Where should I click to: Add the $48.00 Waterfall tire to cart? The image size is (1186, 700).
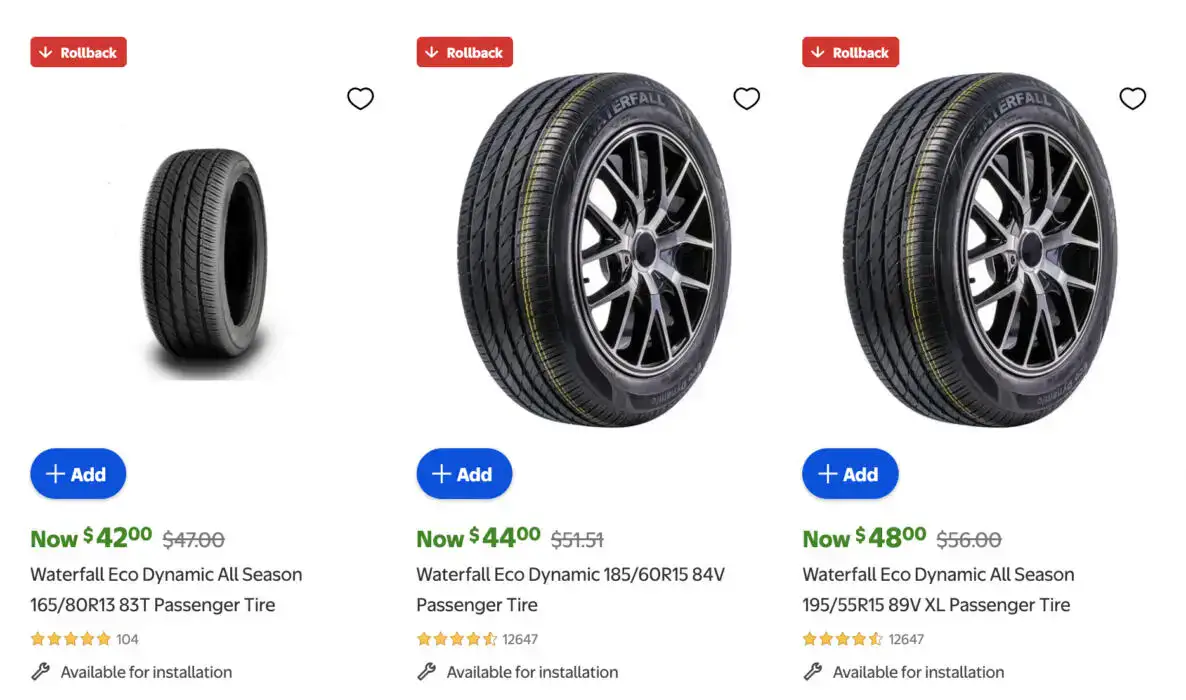click(850, 474)
